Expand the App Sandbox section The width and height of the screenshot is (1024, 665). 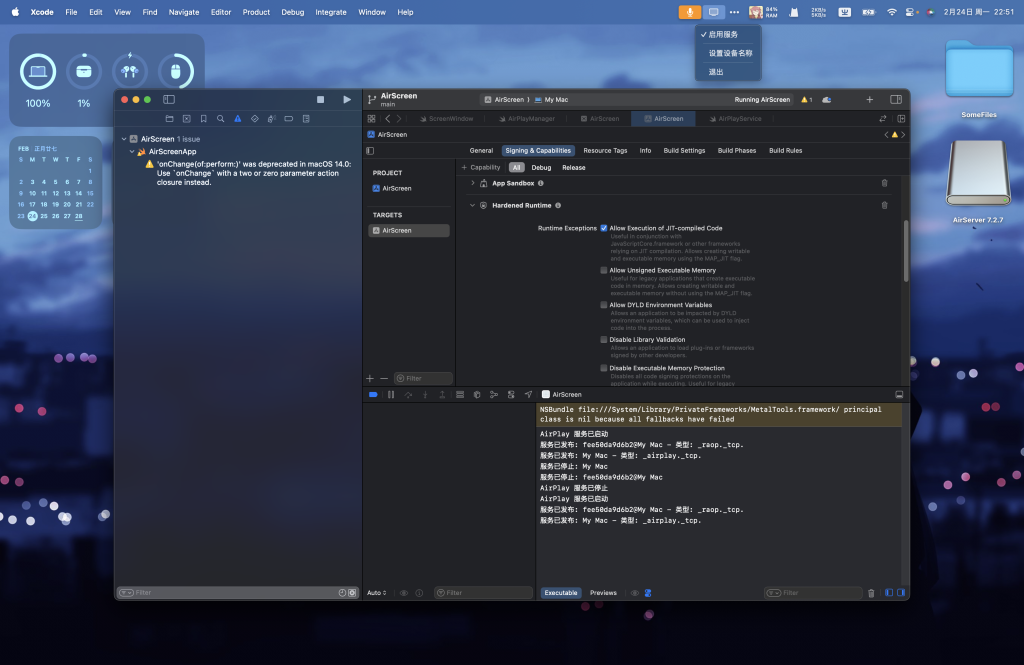tap(473, 183)
